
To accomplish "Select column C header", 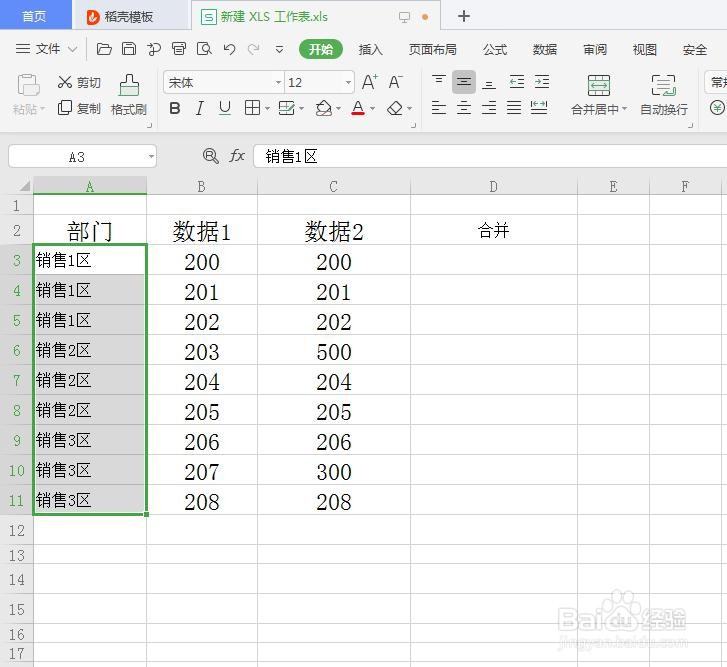I will pos(334,186).
